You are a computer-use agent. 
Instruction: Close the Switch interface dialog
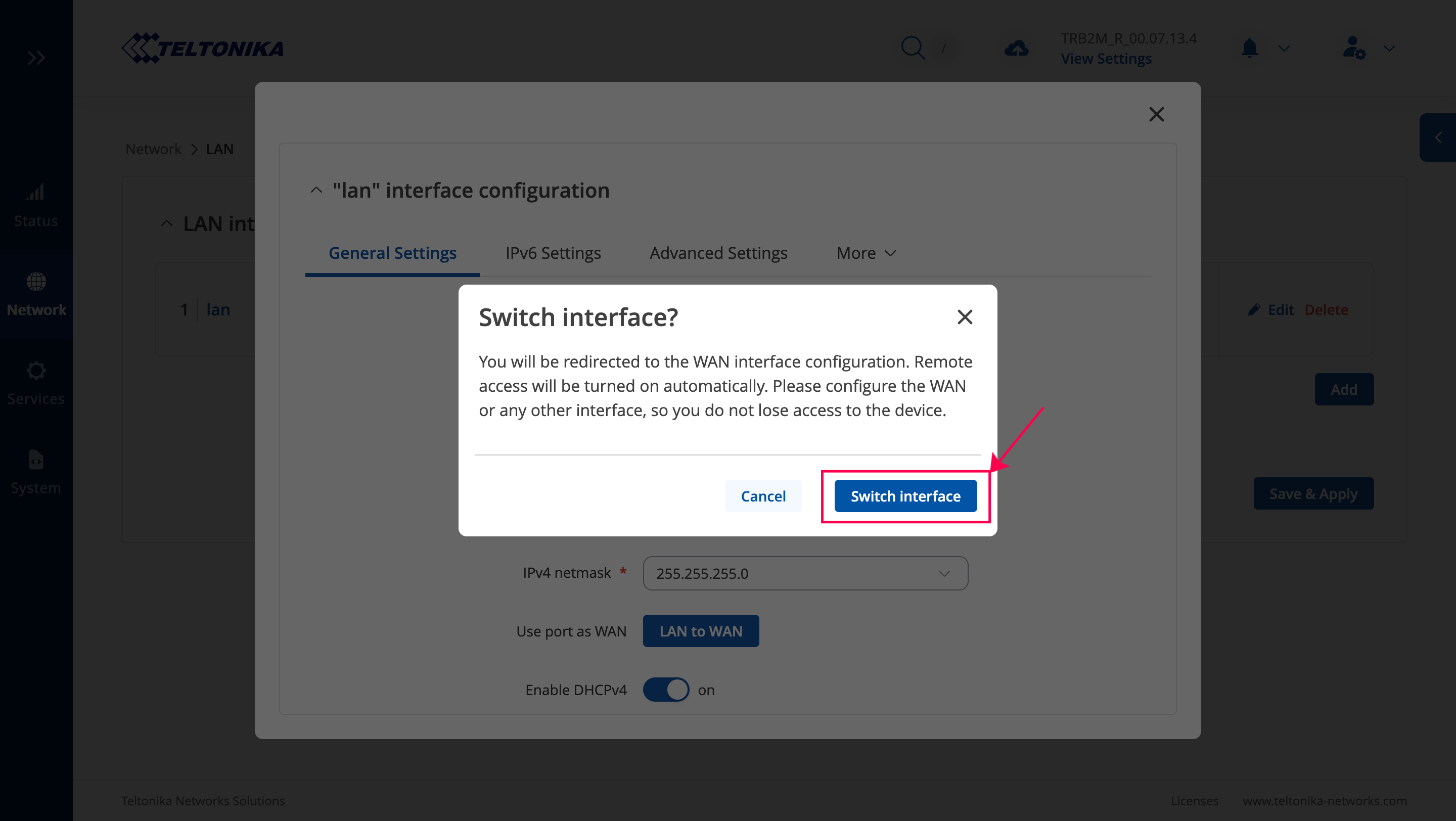tap(965, 317)
